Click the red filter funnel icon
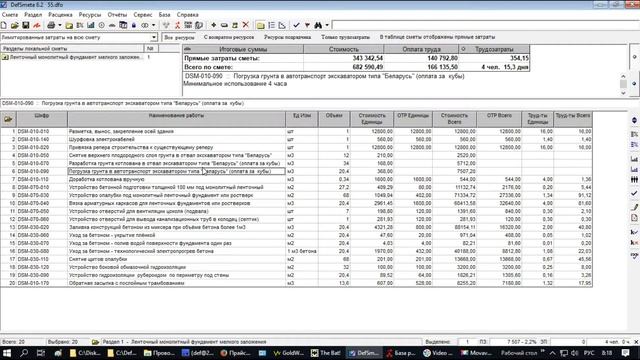This screenshot has height=360, width=640. pos(307,25)
